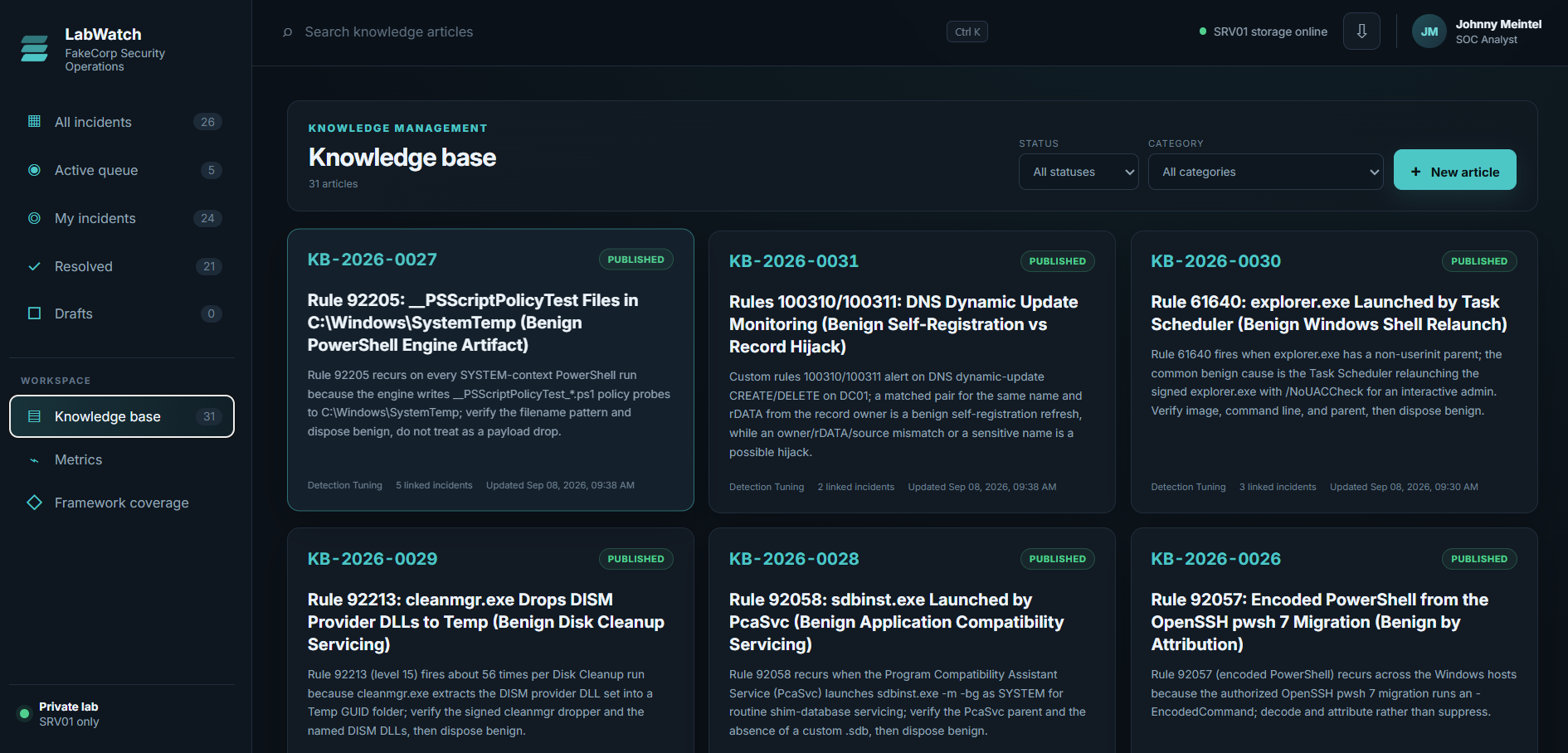Image resolution: width=1568 pixels, height=753 pixels.
Task: Click the search magnifier icon
Action: click(288, 32)
